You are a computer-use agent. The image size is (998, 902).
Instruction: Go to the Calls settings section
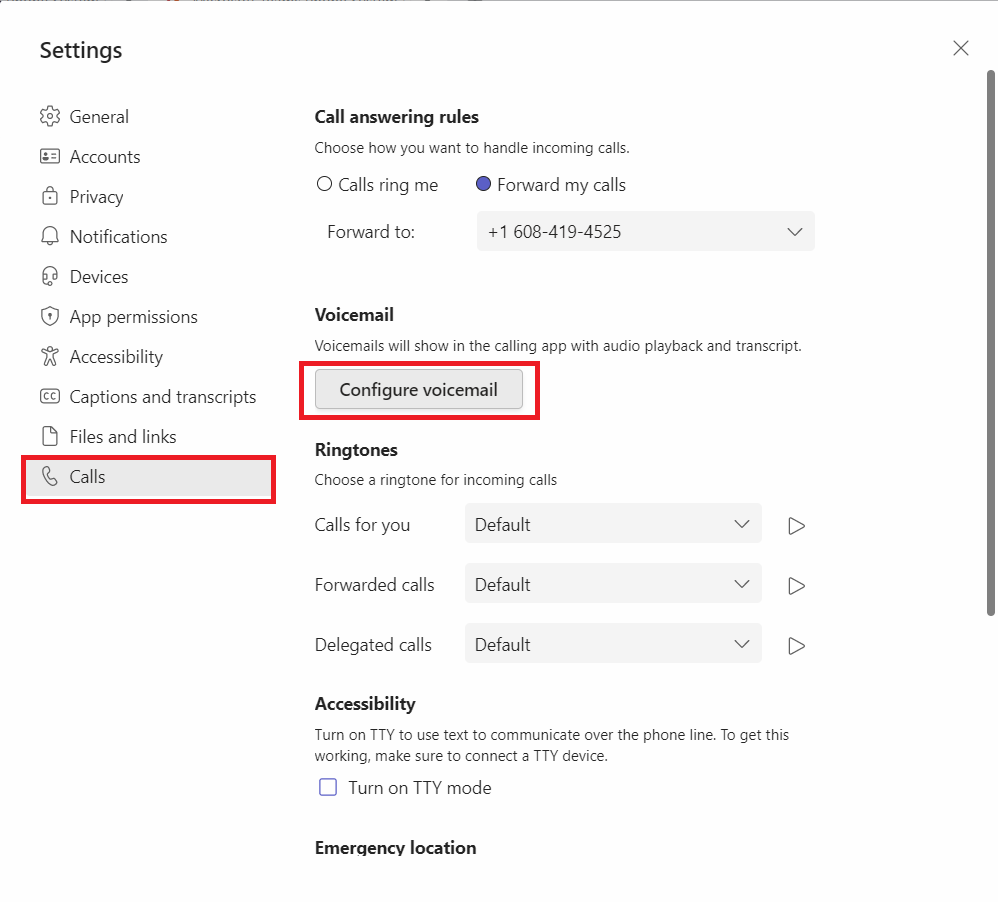point(148,477)
